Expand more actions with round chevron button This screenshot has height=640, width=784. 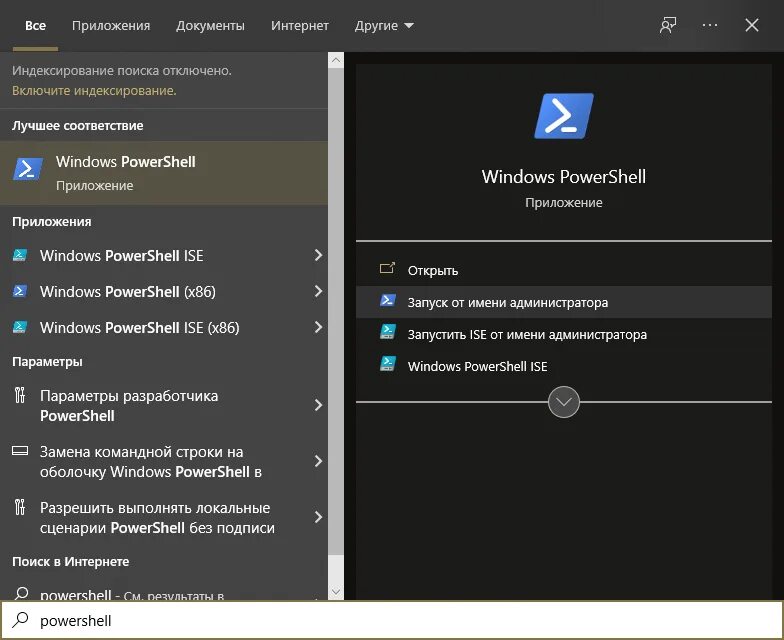click(x=564, y=402)
